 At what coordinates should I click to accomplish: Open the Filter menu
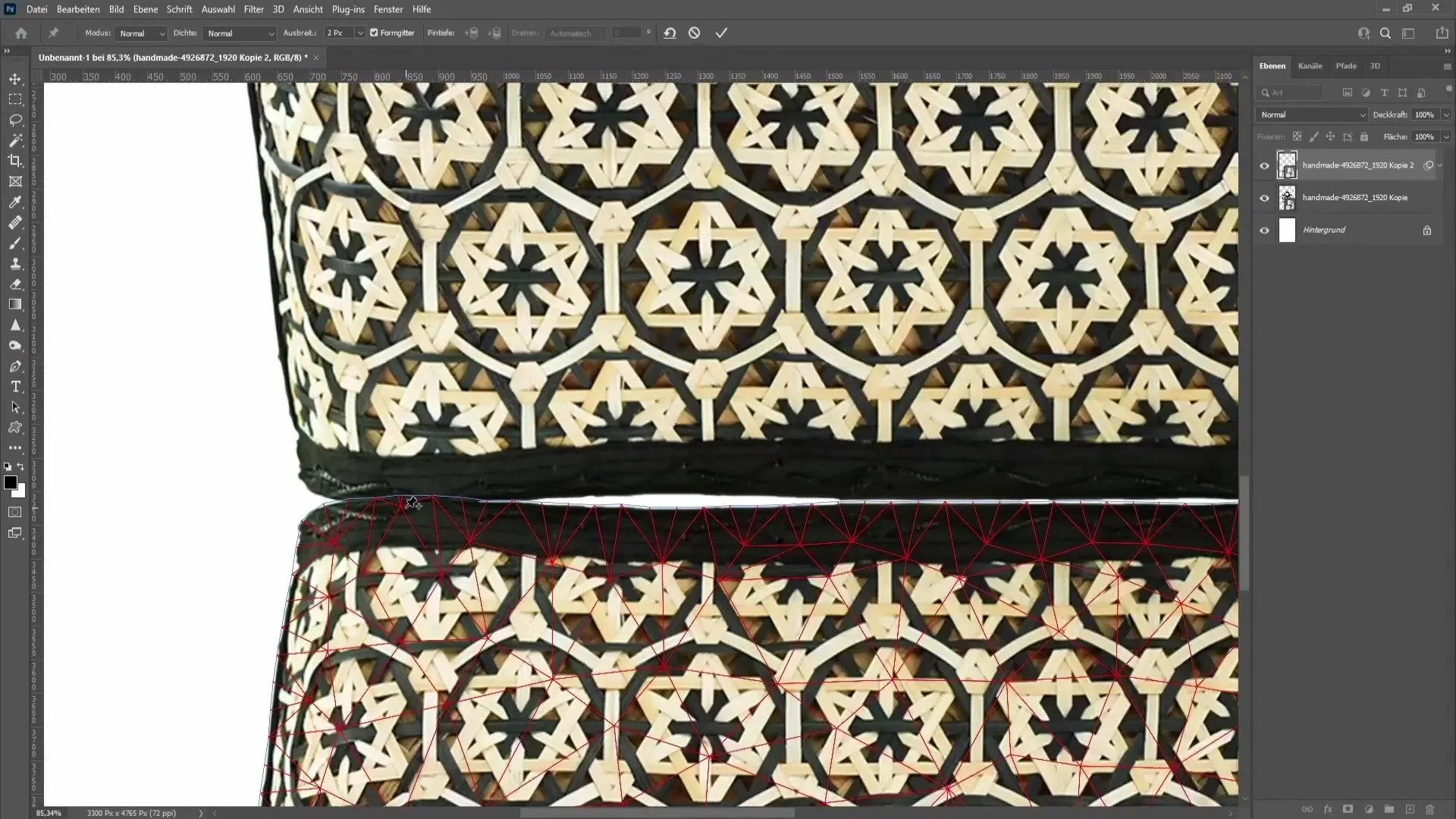coord(253,9)
